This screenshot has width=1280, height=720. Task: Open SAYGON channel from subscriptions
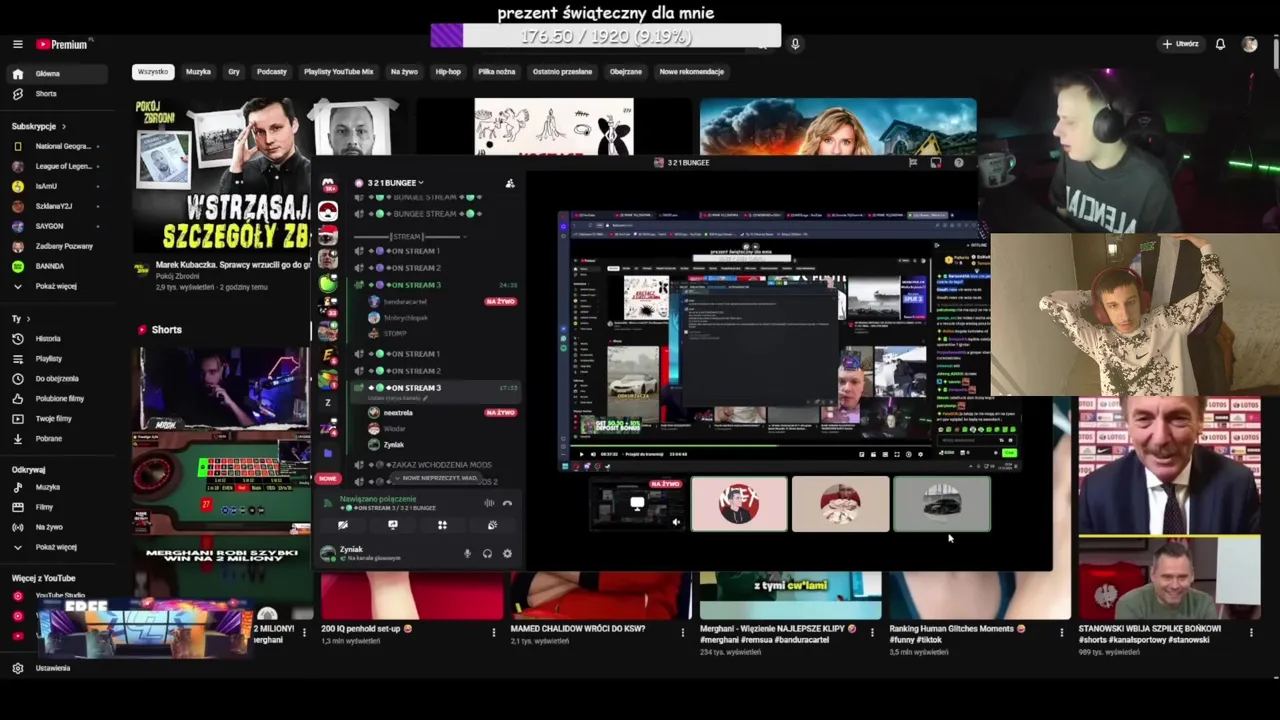[x=55, y=226]
